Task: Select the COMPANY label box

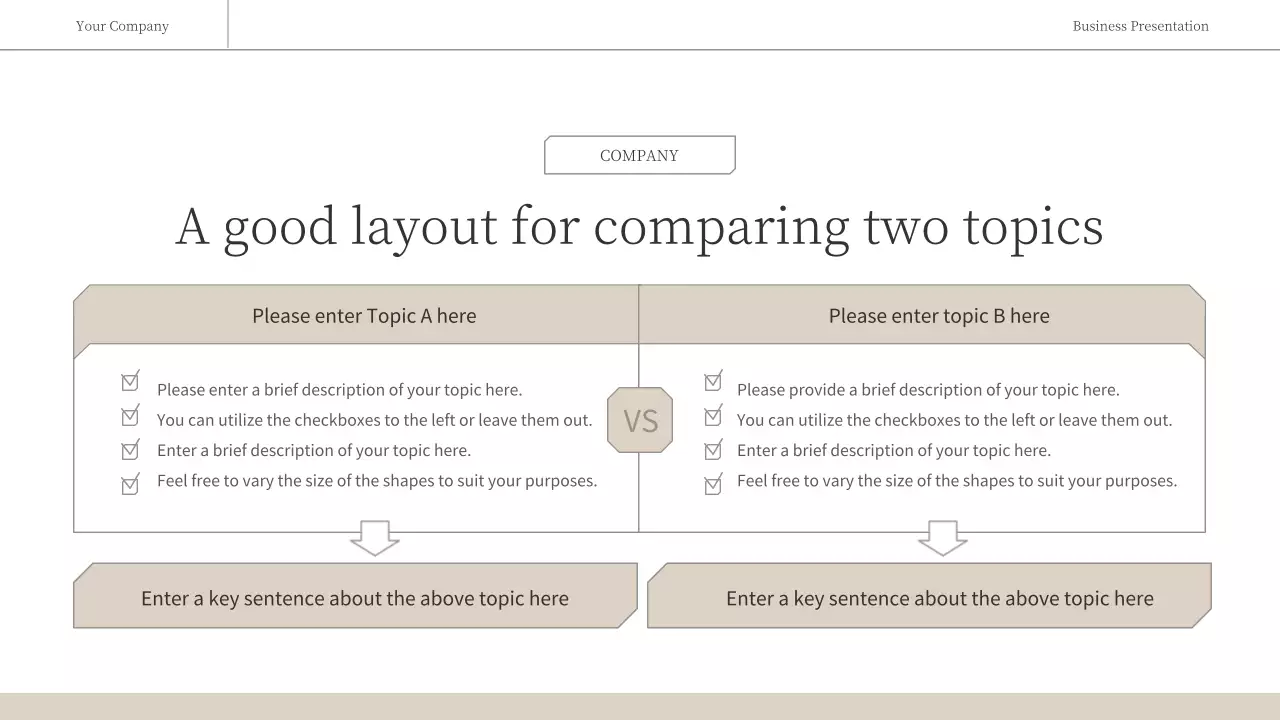Action: pyautogui.click(x=640, y=155)
